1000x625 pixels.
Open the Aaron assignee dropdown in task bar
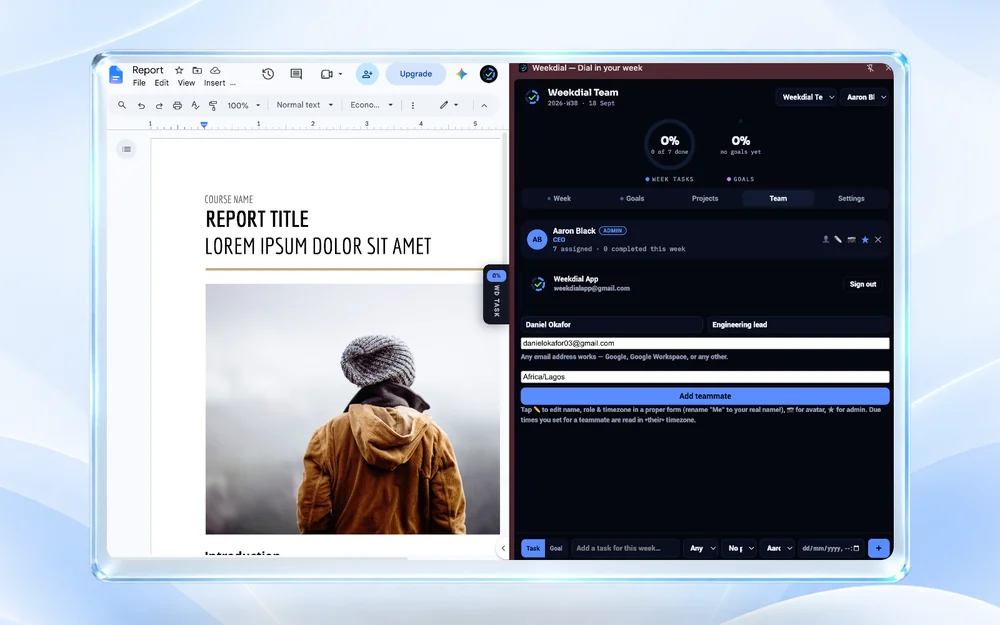tap(777, 548)
